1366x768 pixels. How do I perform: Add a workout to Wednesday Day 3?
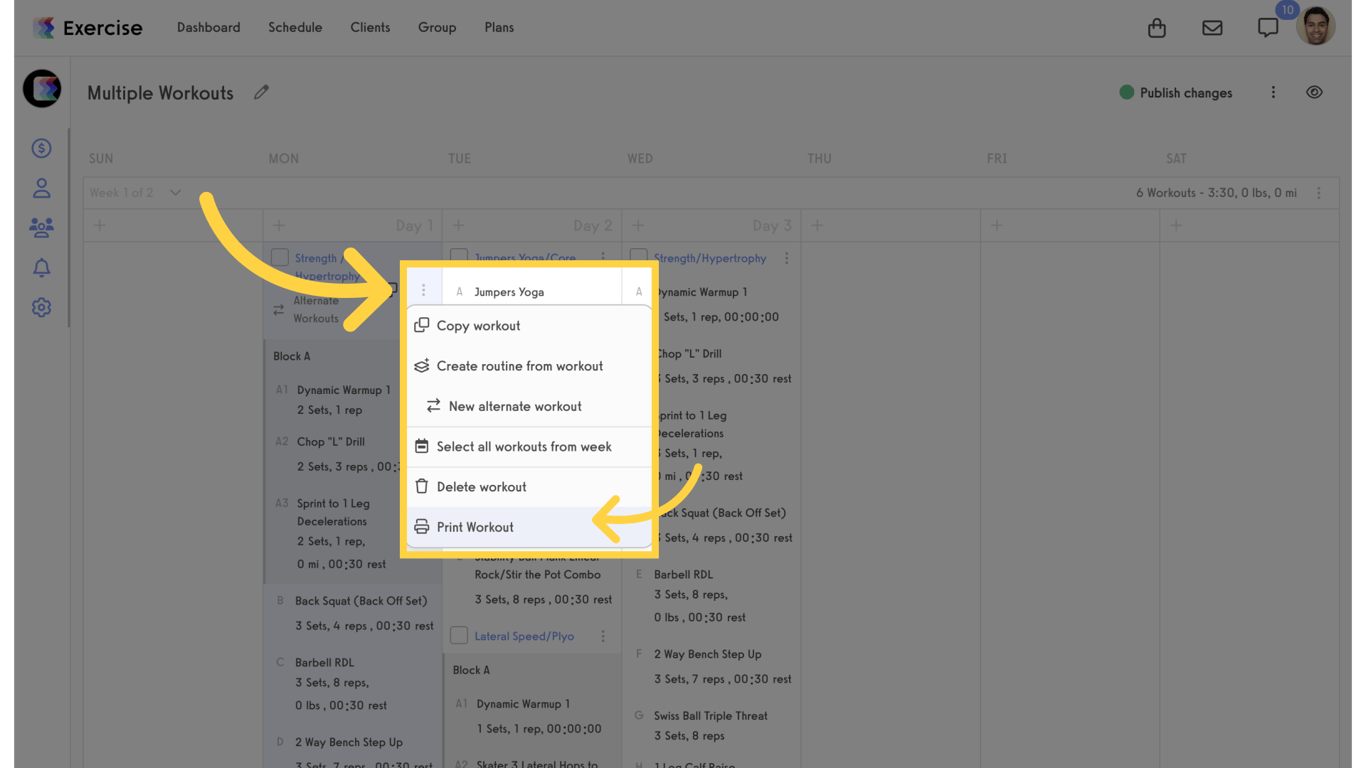point(638,225)
